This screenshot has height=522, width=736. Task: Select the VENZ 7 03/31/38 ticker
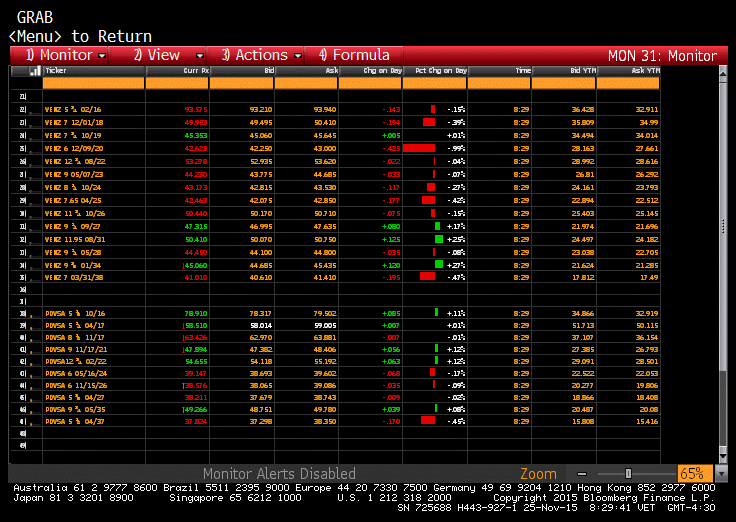click(74, 277)
